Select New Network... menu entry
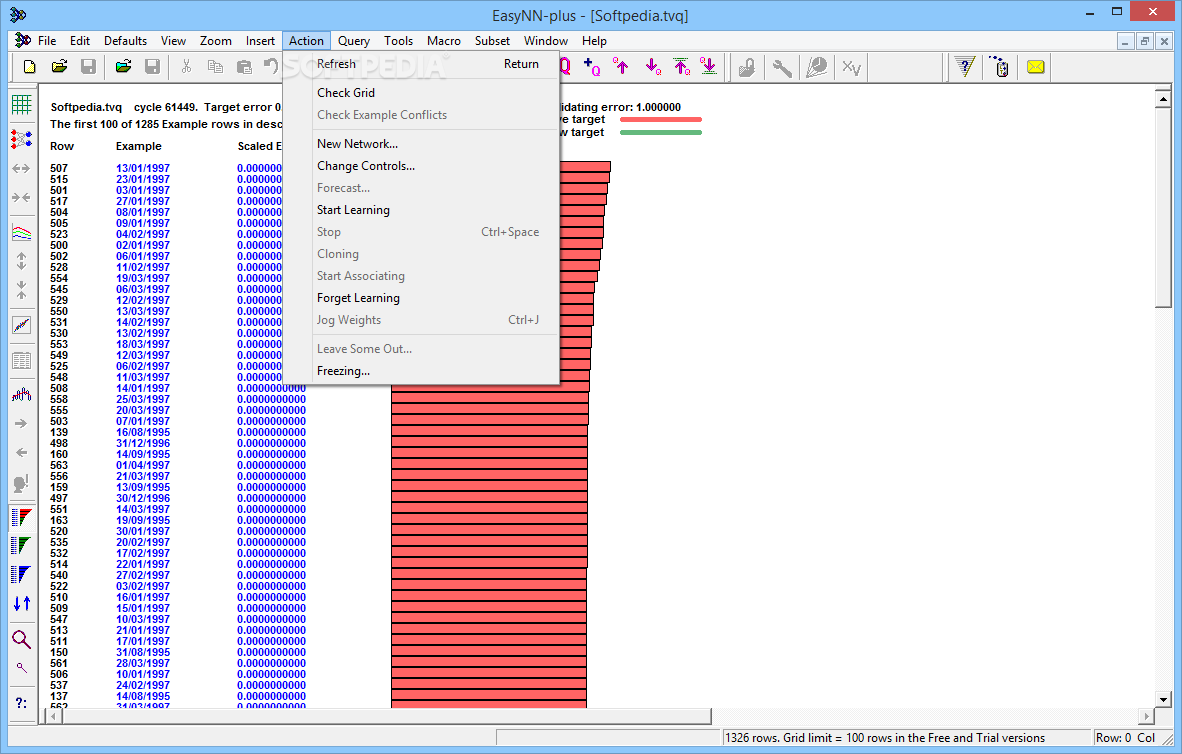Viewport: 1182px width, 754px height. (421, 144)
